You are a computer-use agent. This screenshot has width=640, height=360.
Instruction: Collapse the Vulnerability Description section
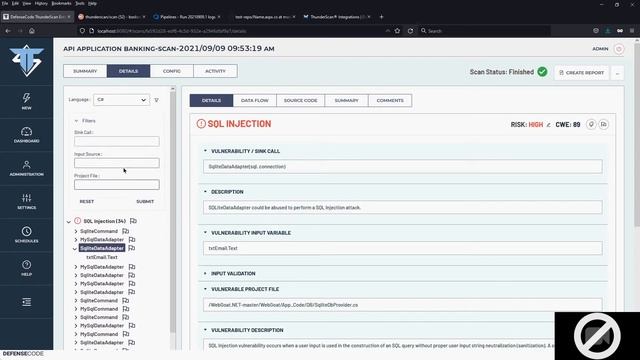coord(205,329)
